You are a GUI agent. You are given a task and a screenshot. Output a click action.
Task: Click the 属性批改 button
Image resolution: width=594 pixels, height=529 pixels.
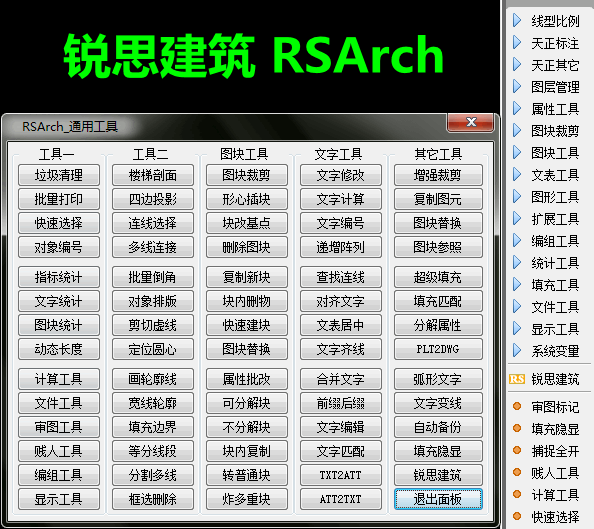247,379
